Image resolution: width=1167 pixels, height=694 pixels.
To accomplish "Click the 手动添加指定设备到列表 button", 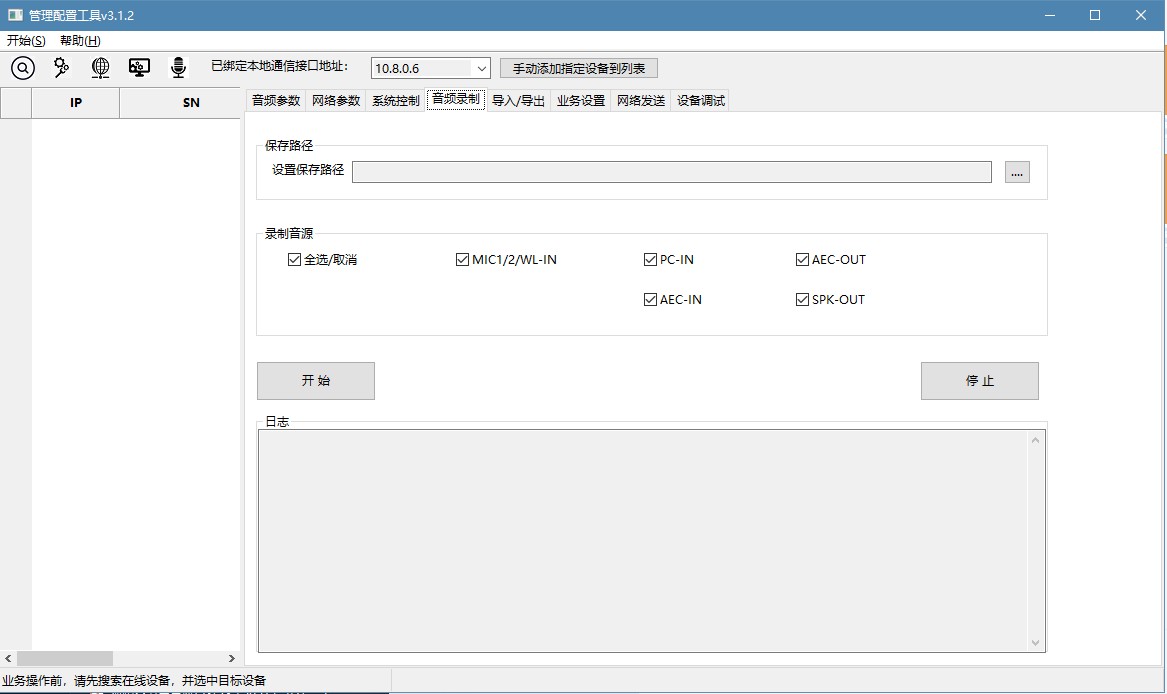I will point(579,67).
